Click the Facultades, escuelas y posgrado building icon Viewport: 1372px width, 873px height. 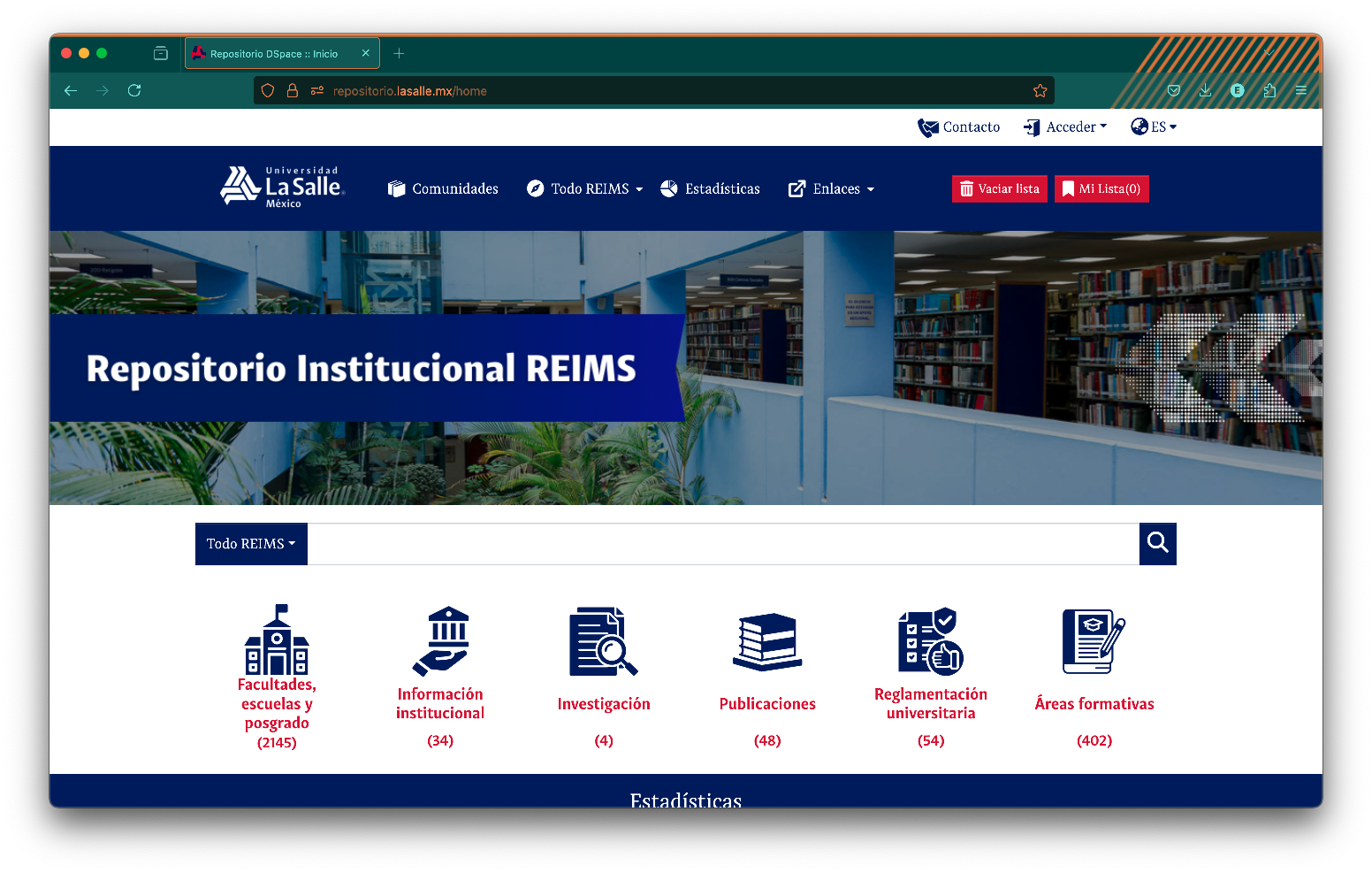coord(277,639)
